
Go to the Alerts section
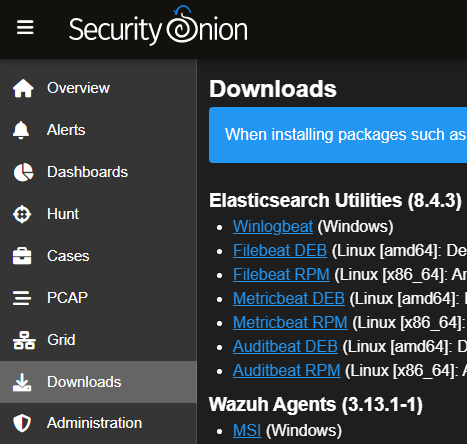pos(98,130)
